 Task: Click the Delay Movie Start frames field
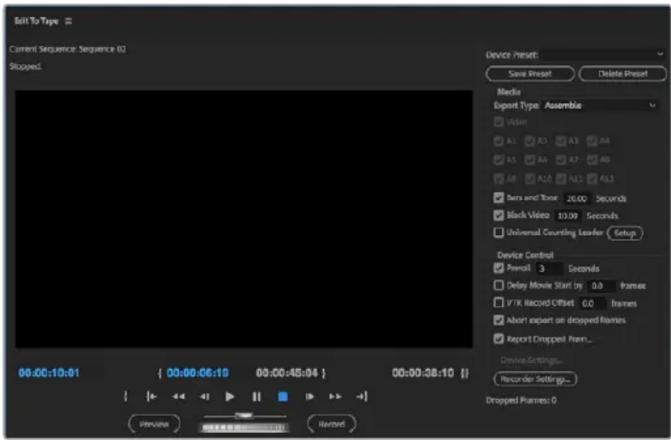click(602, 286)
